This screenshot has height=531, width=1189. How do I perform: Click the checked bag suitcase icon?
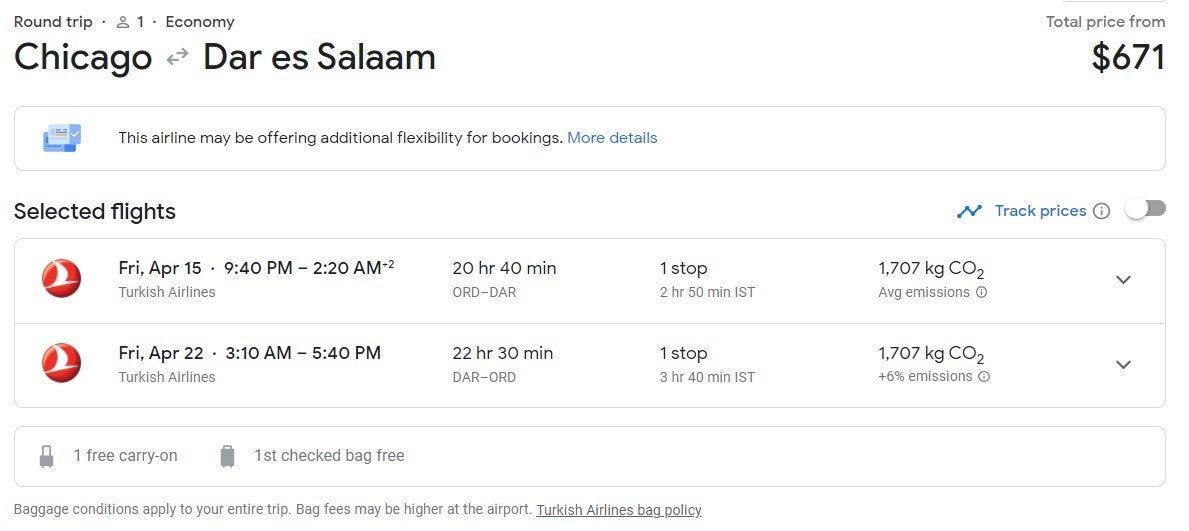click(x=227, y=456)
